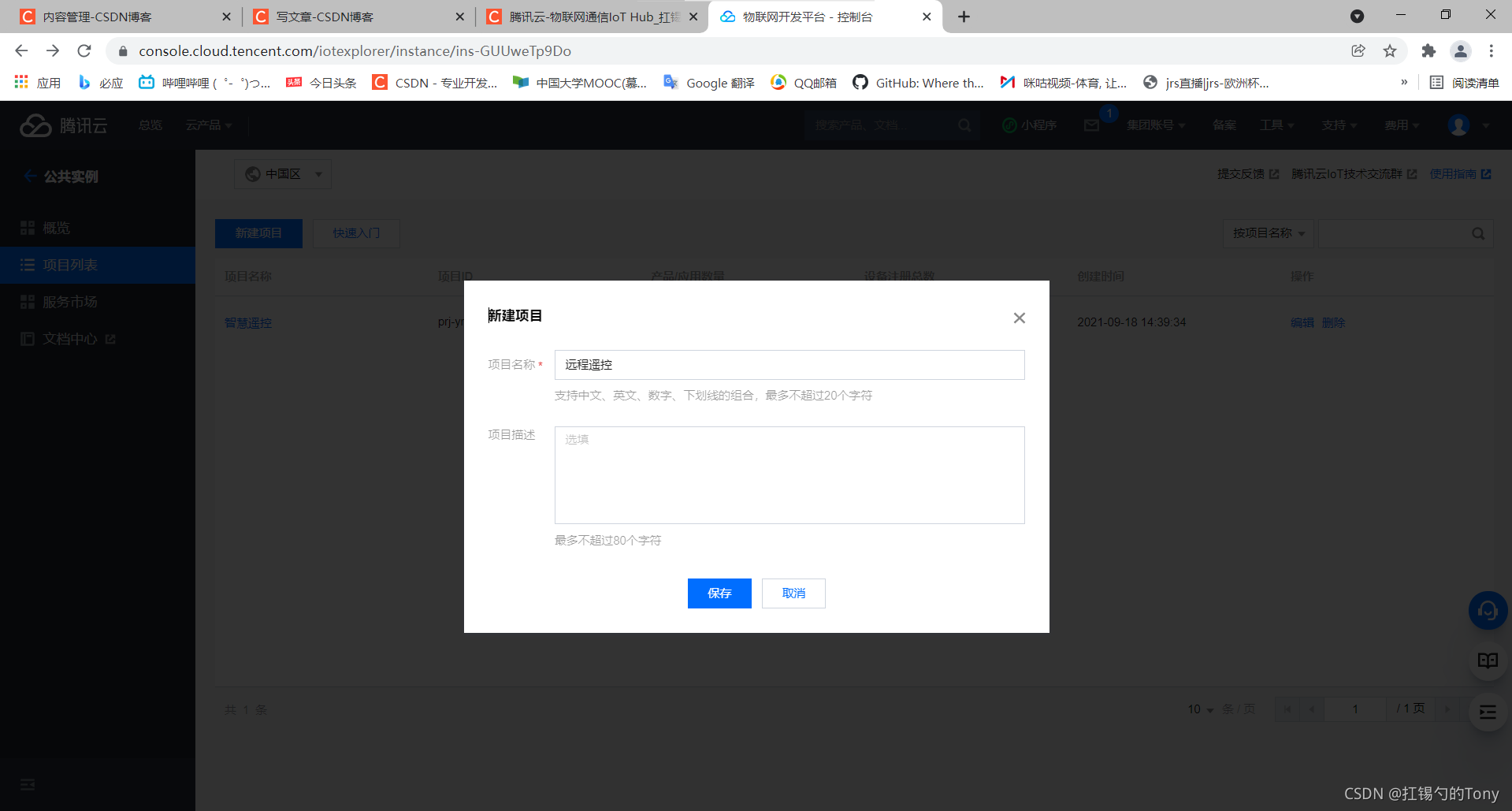Image resolution: width=1512 pixels, height=811 pixels.
Task: Open the account avatar menu
Action: tap(1460, 125)
